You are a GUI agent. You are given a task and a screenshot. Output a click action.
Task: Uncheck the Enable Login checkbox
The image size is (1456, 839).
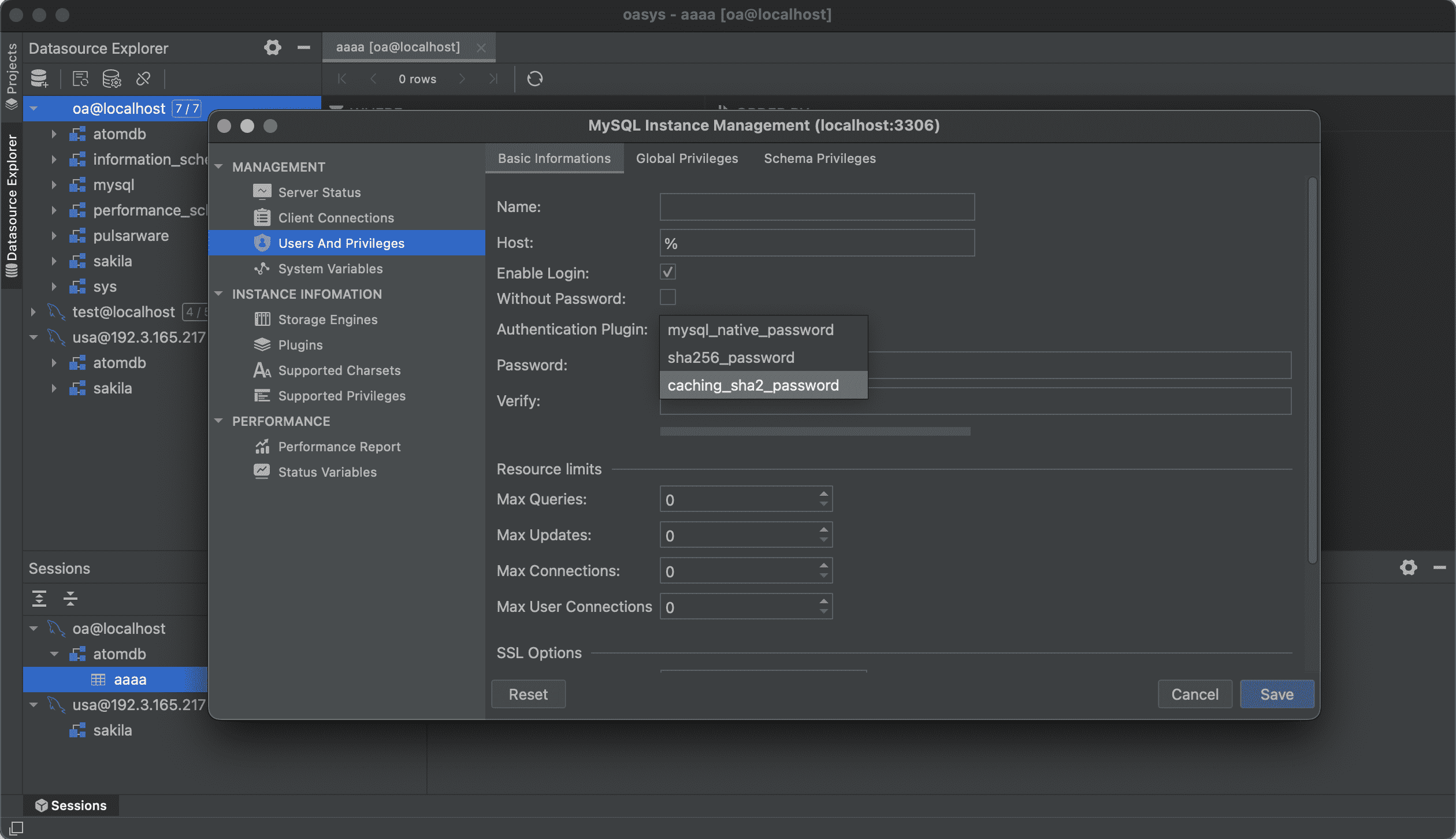click(668, 272)
